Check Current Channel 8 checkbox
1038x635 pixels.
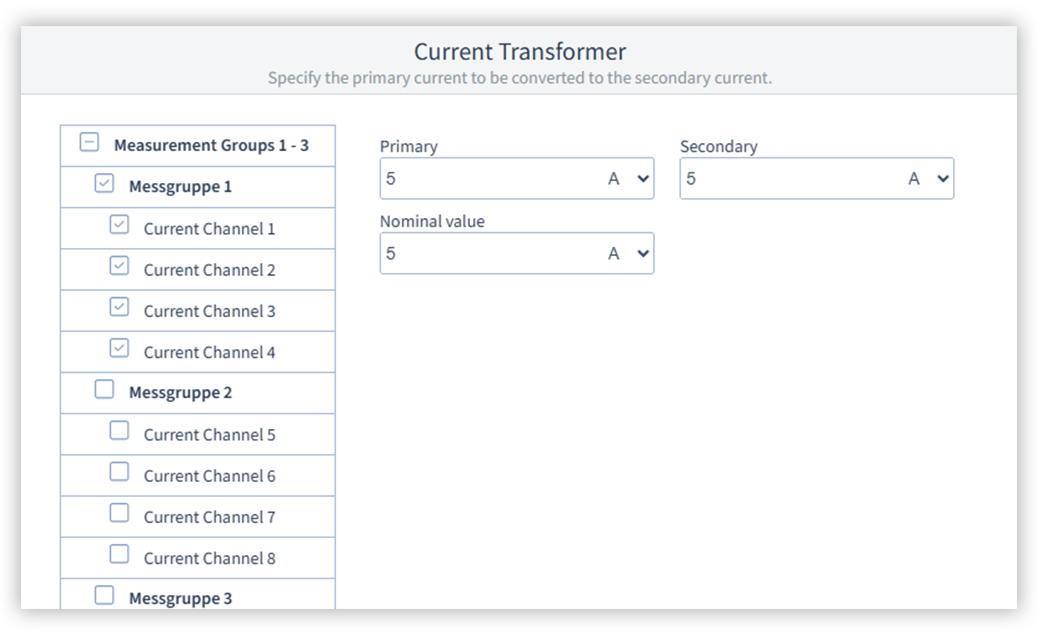[119, 554]
